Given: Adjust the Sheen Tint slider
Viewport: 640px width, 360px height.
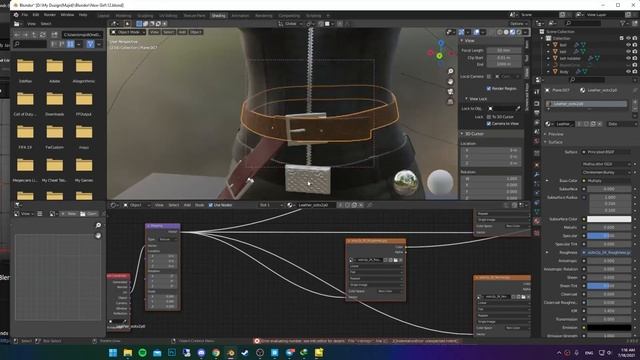Looking at the screenshot, I should 609,286.
